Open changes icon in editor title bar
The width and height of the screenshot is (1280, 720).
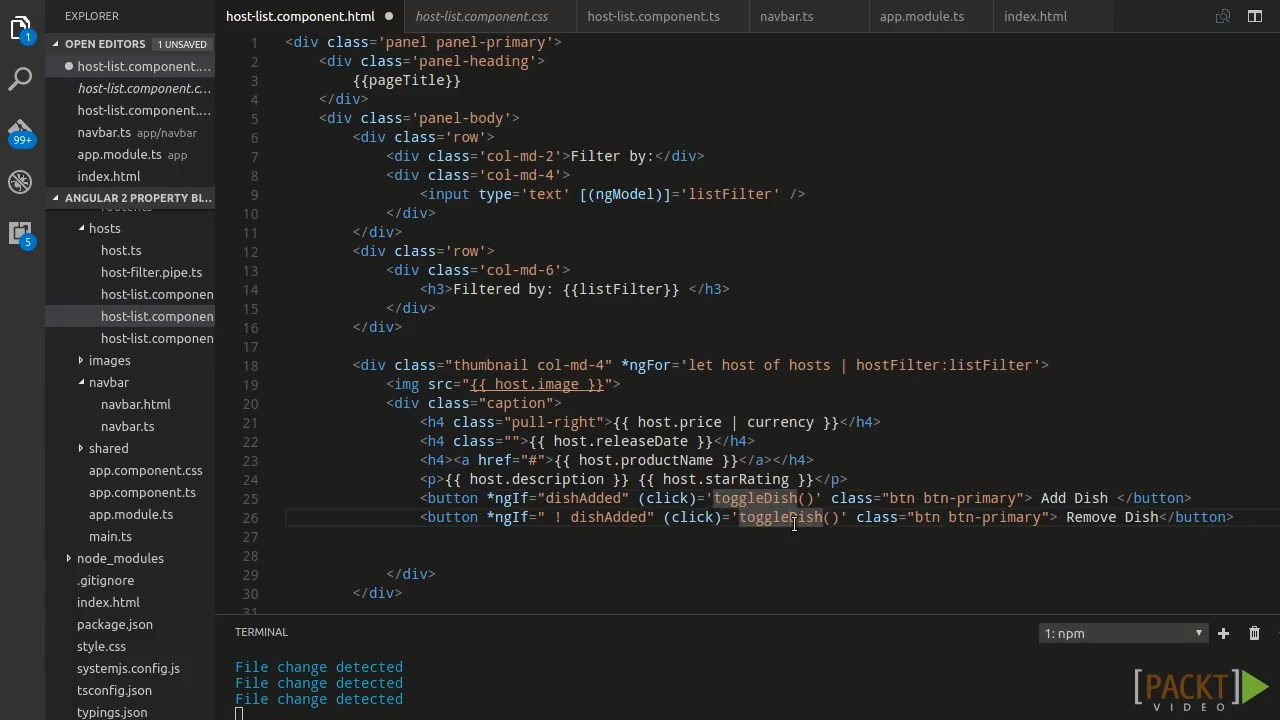pos(1222,16)
